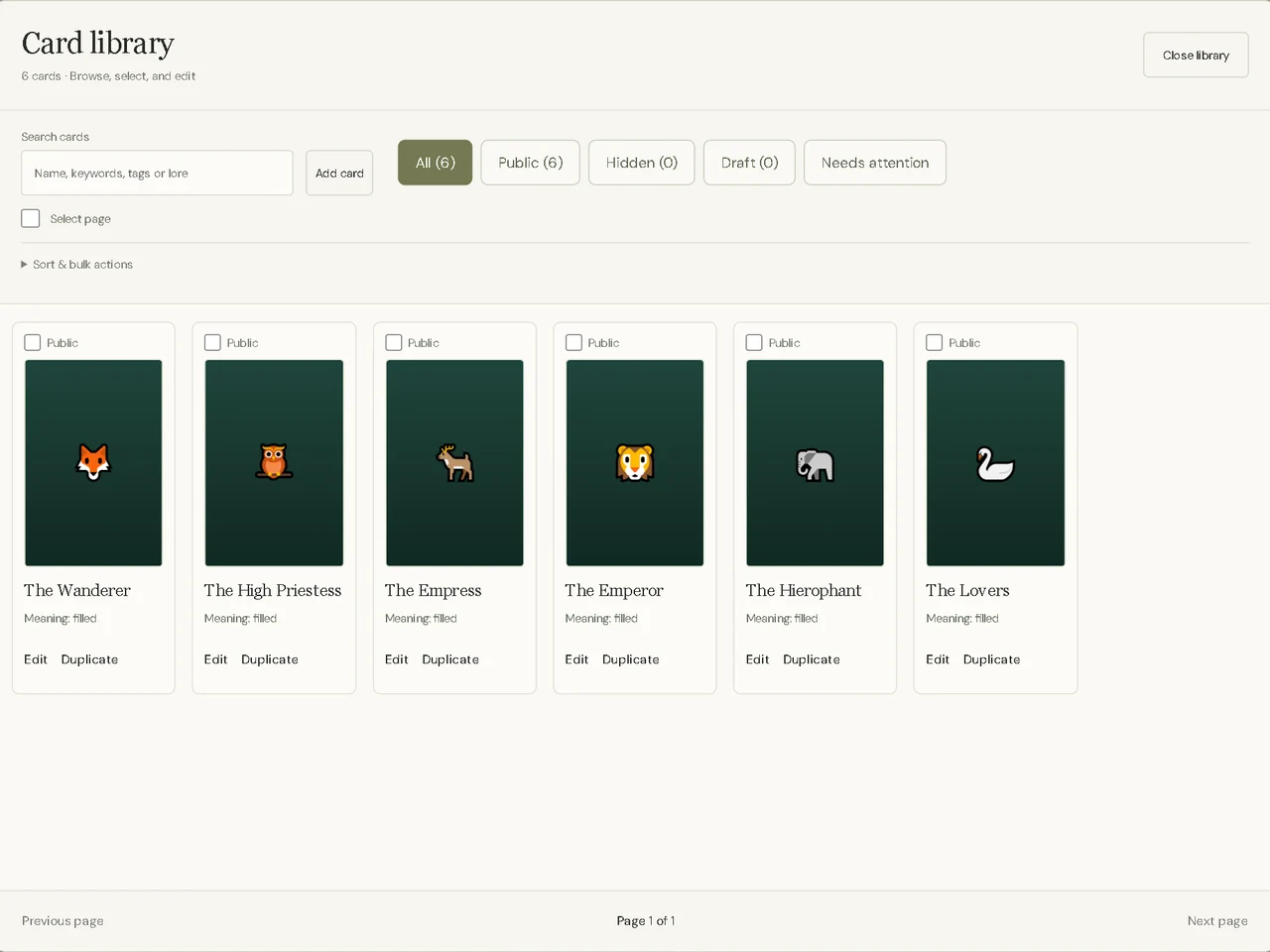
Task: Click The High Priestess card title
Action: (x=273, y=591)
